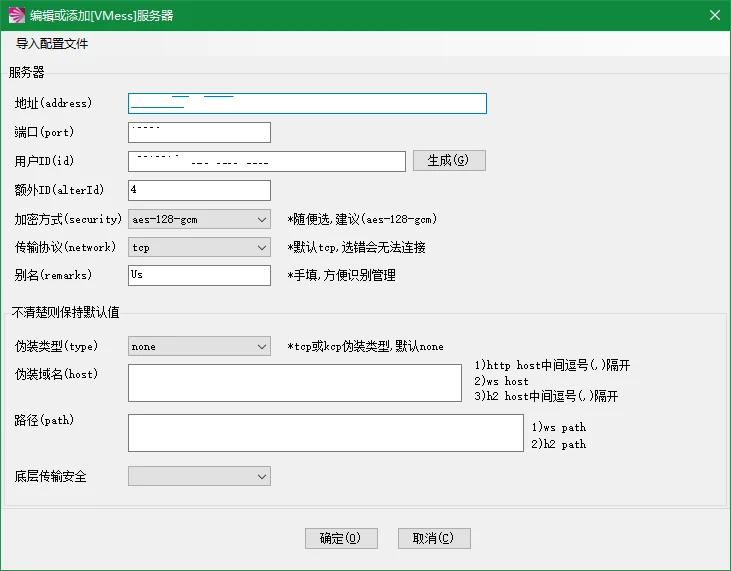Click the 服务器 group label
Image resolution: width=731 pixels, height=571 pixels.
[27, 72]
